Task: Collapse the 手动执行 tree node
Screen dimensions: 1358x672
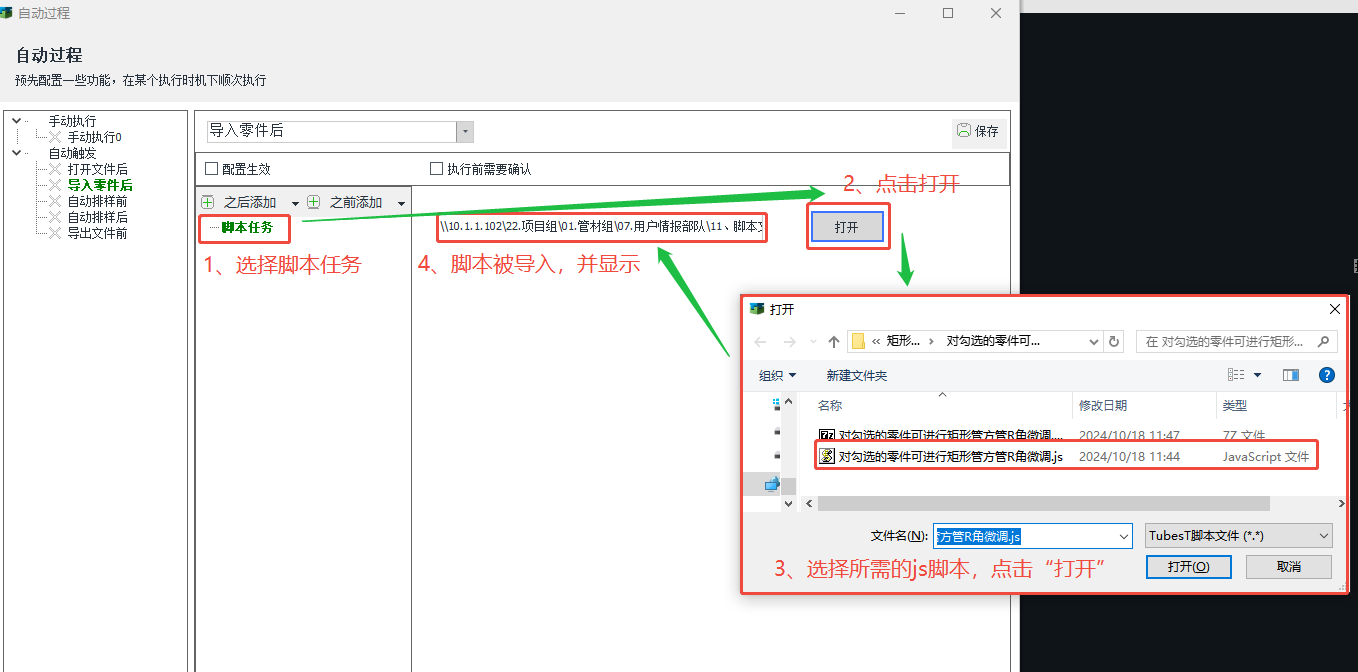Action: pos(17,121)
